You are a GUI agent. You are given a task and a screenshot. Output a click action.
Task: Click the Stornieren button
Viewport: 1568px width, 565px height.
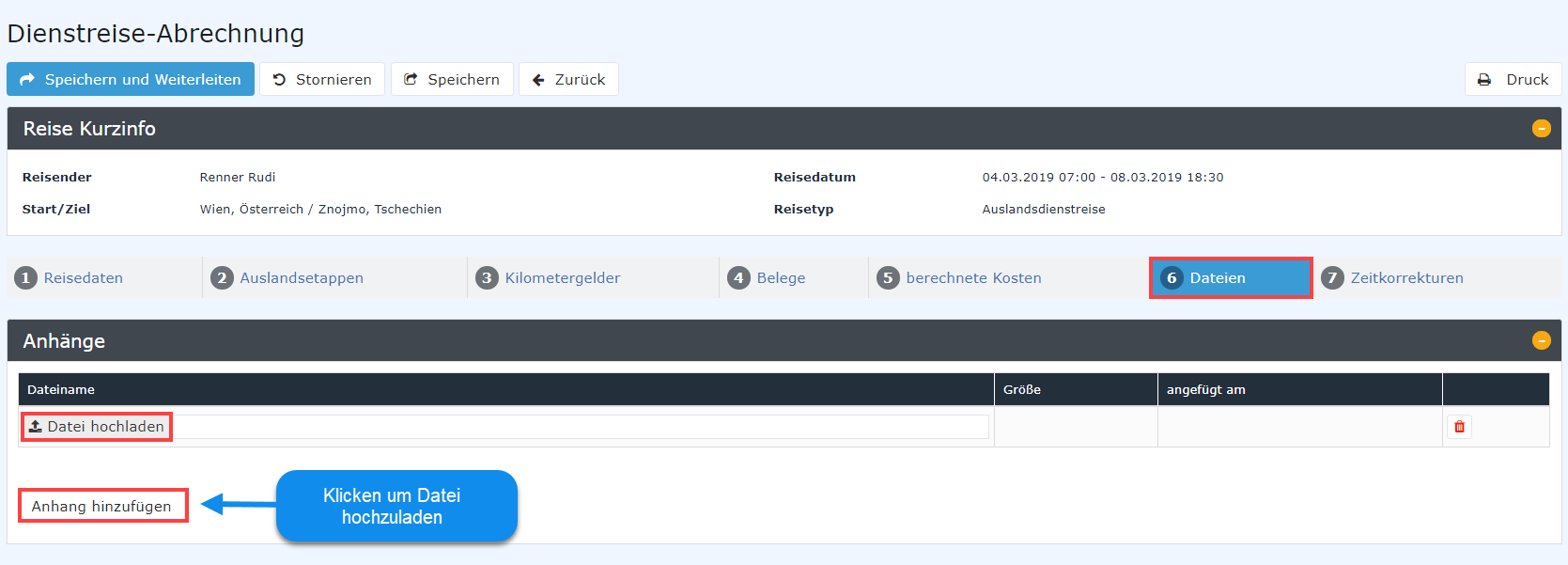(322, 79)
